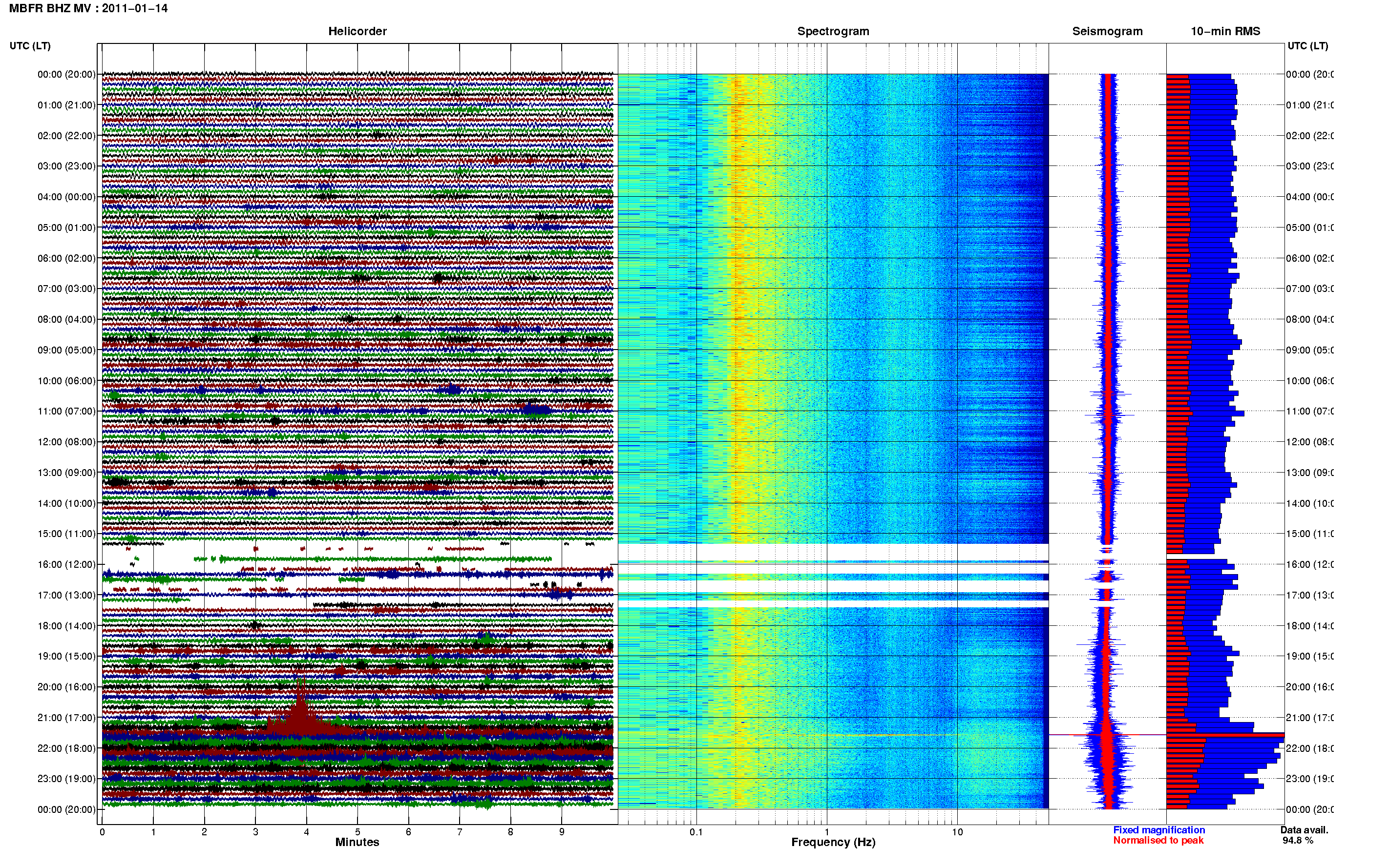The height and width of the screenshot is (868, 1389).
Task: Select the "Data avail." label
Action: (x=1304, y=829)
